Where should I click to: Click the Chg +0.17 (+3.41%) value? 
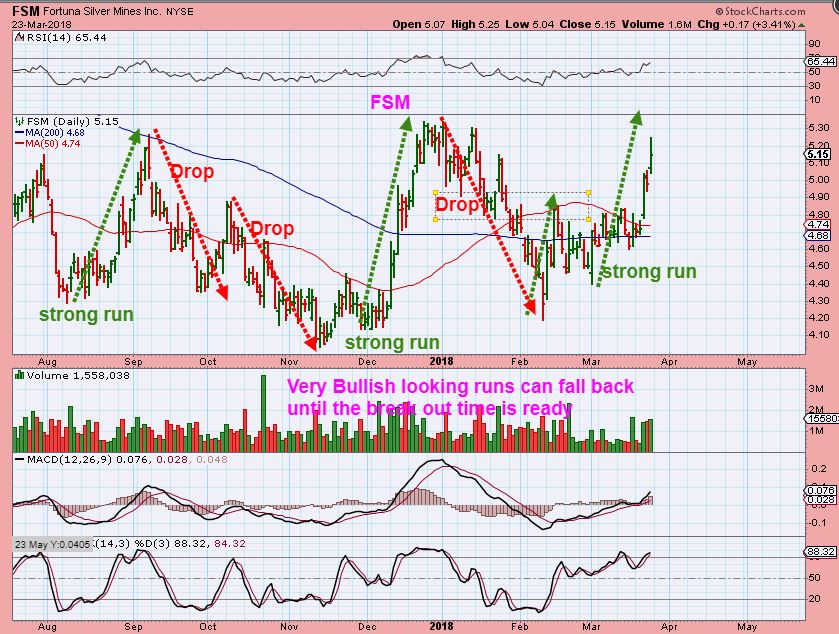click(746, 24)
